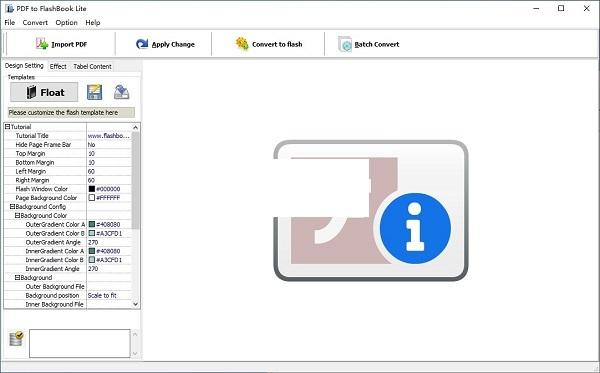Click the Batch Convert icon
Viewport: 600px width, 373px height.
345,44
